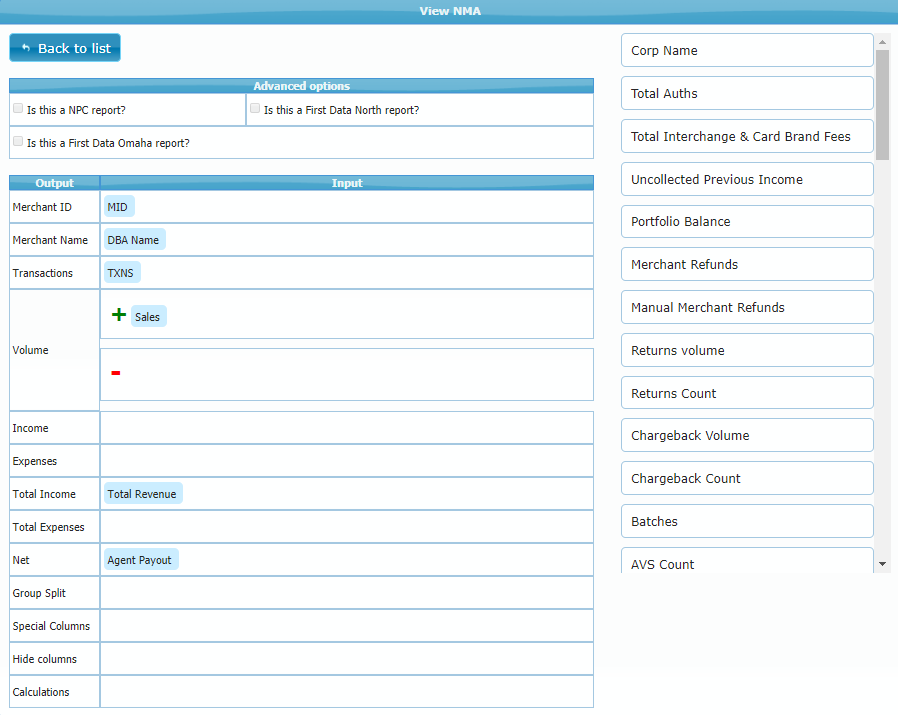Viewport: 898px width, 715px height.
Task: Select the DBA Name tag
Action: [x=133, y=240]
